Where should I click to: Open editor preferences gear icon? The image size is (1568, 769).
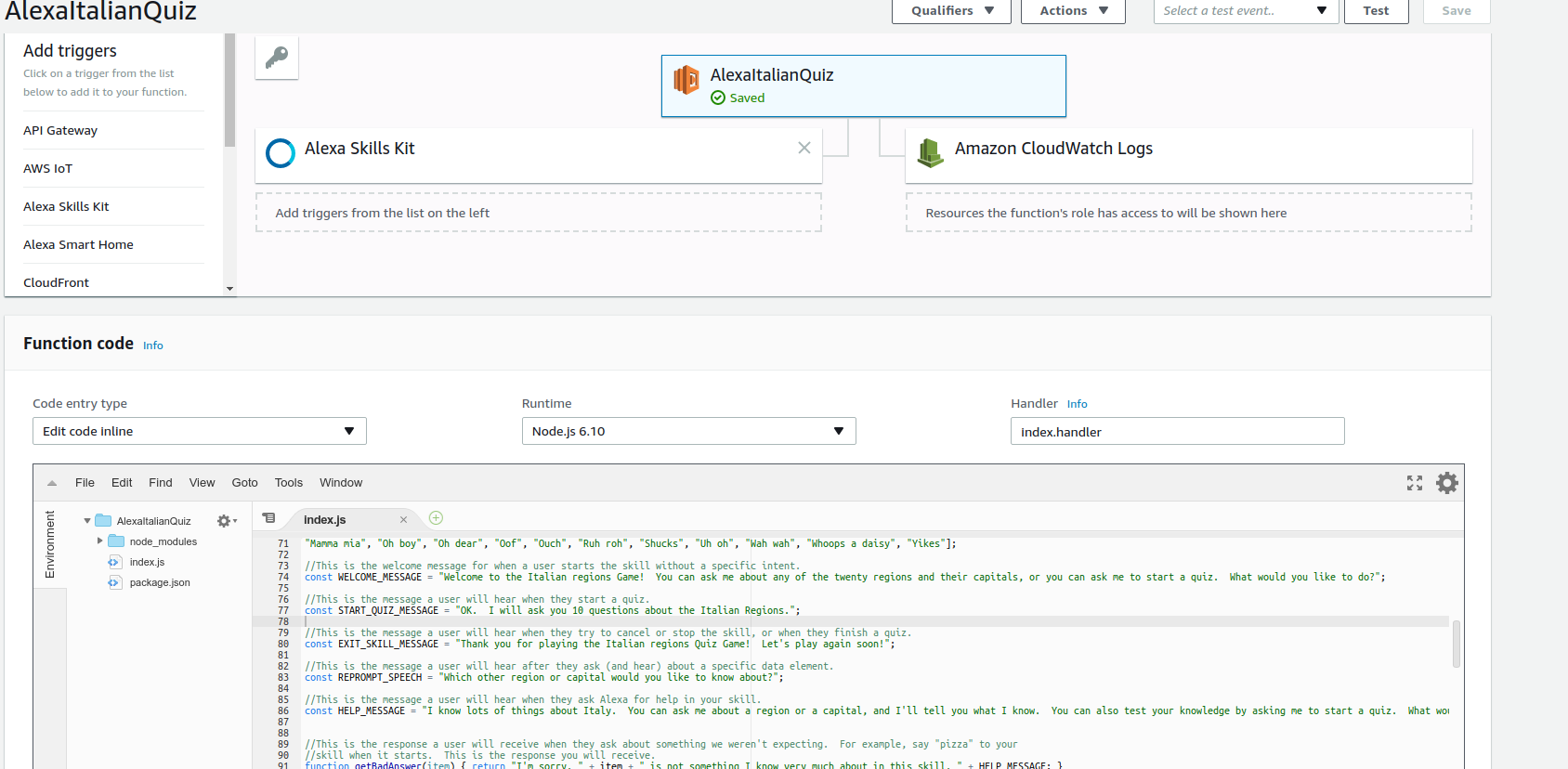pyautogui.click(x=1447, y=483)
